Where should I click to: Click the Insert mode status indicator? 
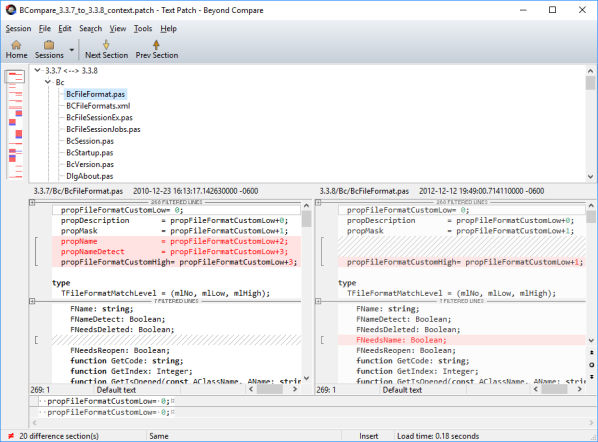[368, 436]
